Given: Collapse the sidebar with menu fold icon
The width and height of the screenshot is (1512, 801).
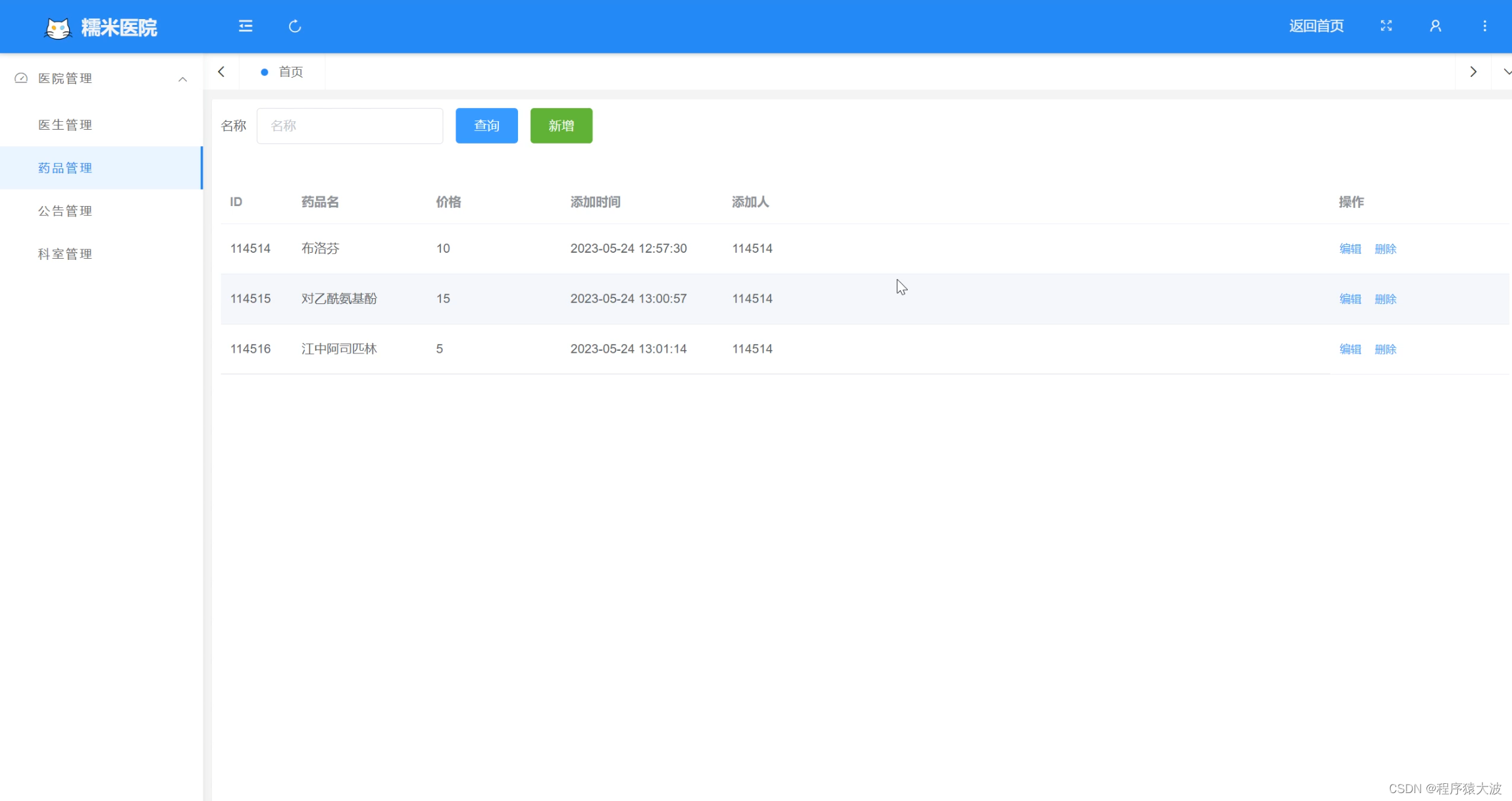Looking at the screenshot, I should click(x=246, y=26).
